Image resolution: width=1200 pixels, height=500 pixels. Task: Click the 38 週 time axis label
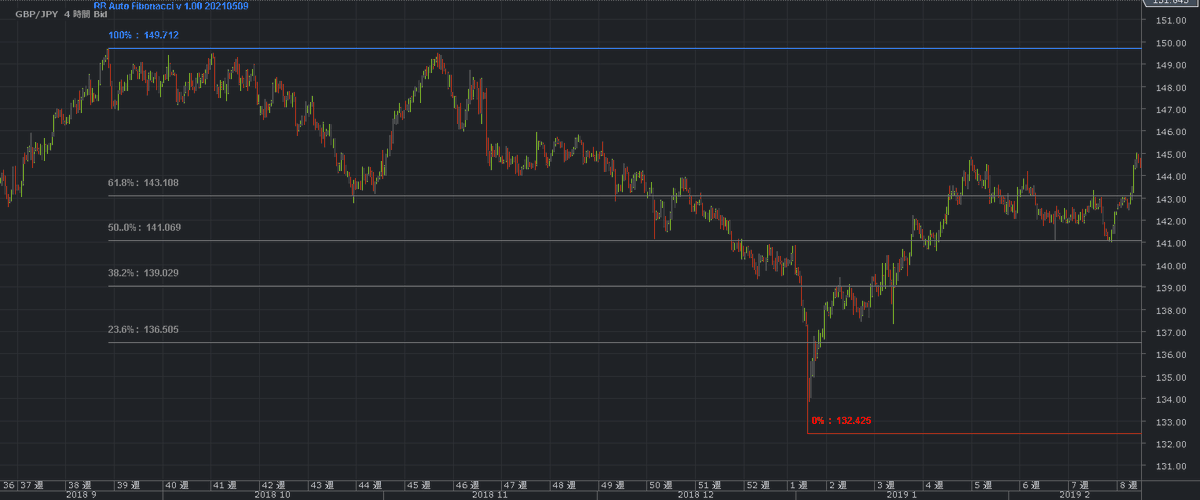[x=81, y=484]
